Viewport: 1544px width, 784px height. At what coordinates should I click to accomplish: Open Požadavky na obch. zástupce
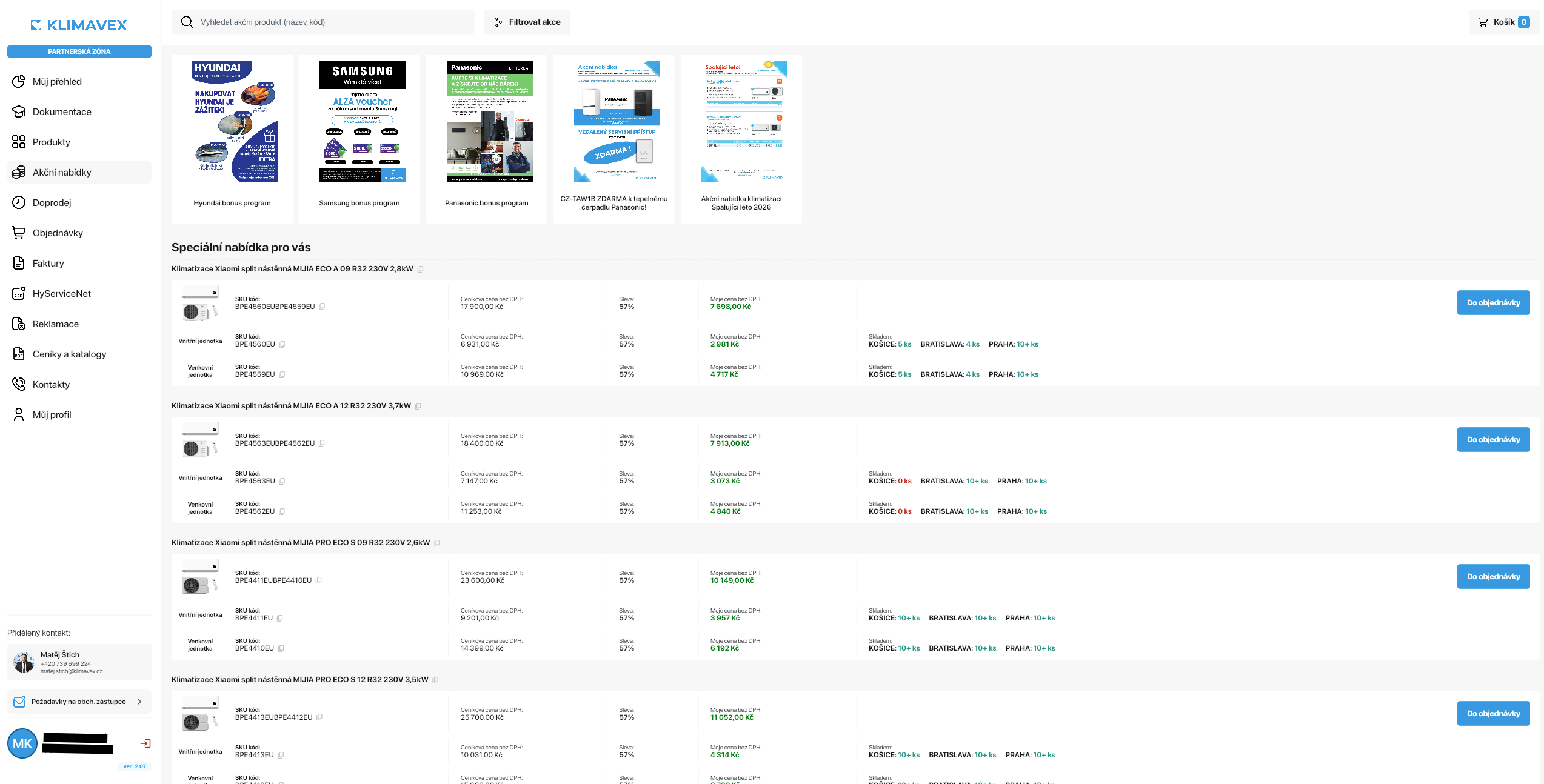pyautogui.click(x=79, y=702)
